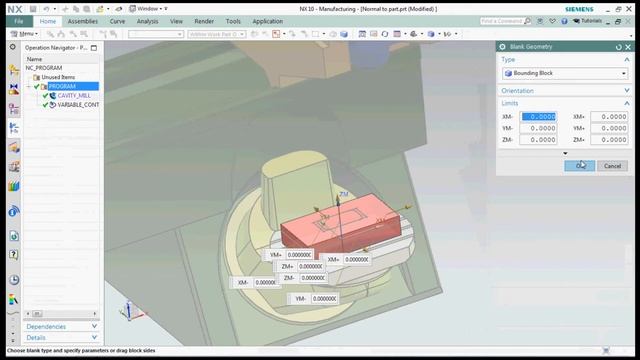Open the Bounding Block type dropdown

pyautogui.click(x=565, y=73)
